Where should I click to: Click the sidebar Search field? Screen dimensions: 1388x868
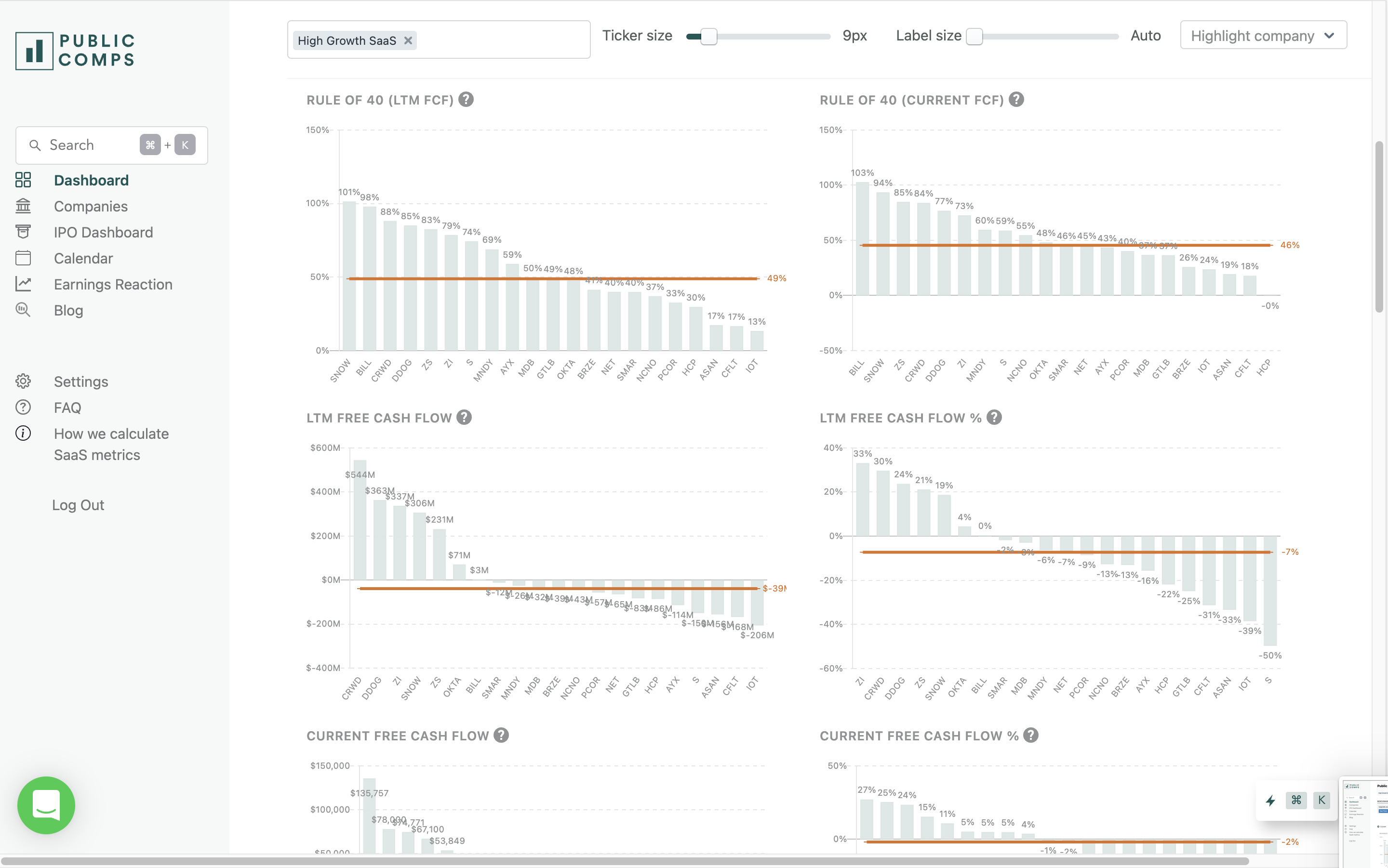tap(86, 145)
